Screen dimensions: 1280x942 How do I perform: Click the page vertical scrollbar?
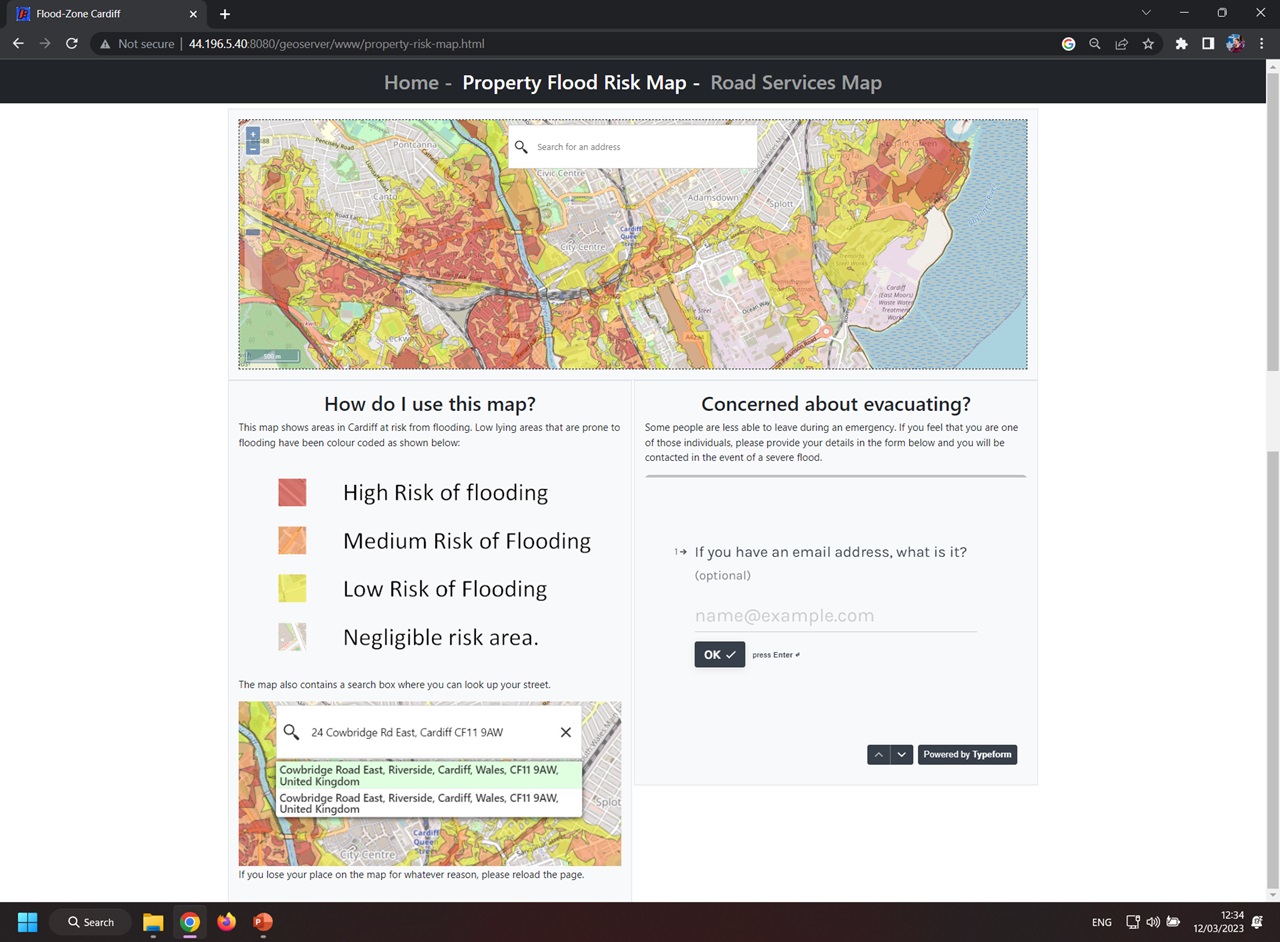(1272, 480)
